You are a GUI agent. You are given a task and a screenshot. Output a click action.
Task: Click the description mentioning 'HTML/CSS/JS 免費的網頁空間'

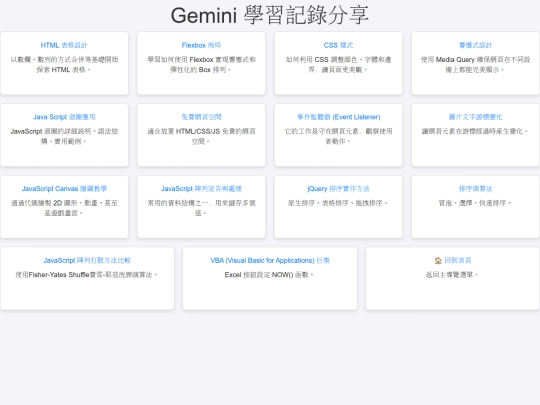[x=201, y=136]
